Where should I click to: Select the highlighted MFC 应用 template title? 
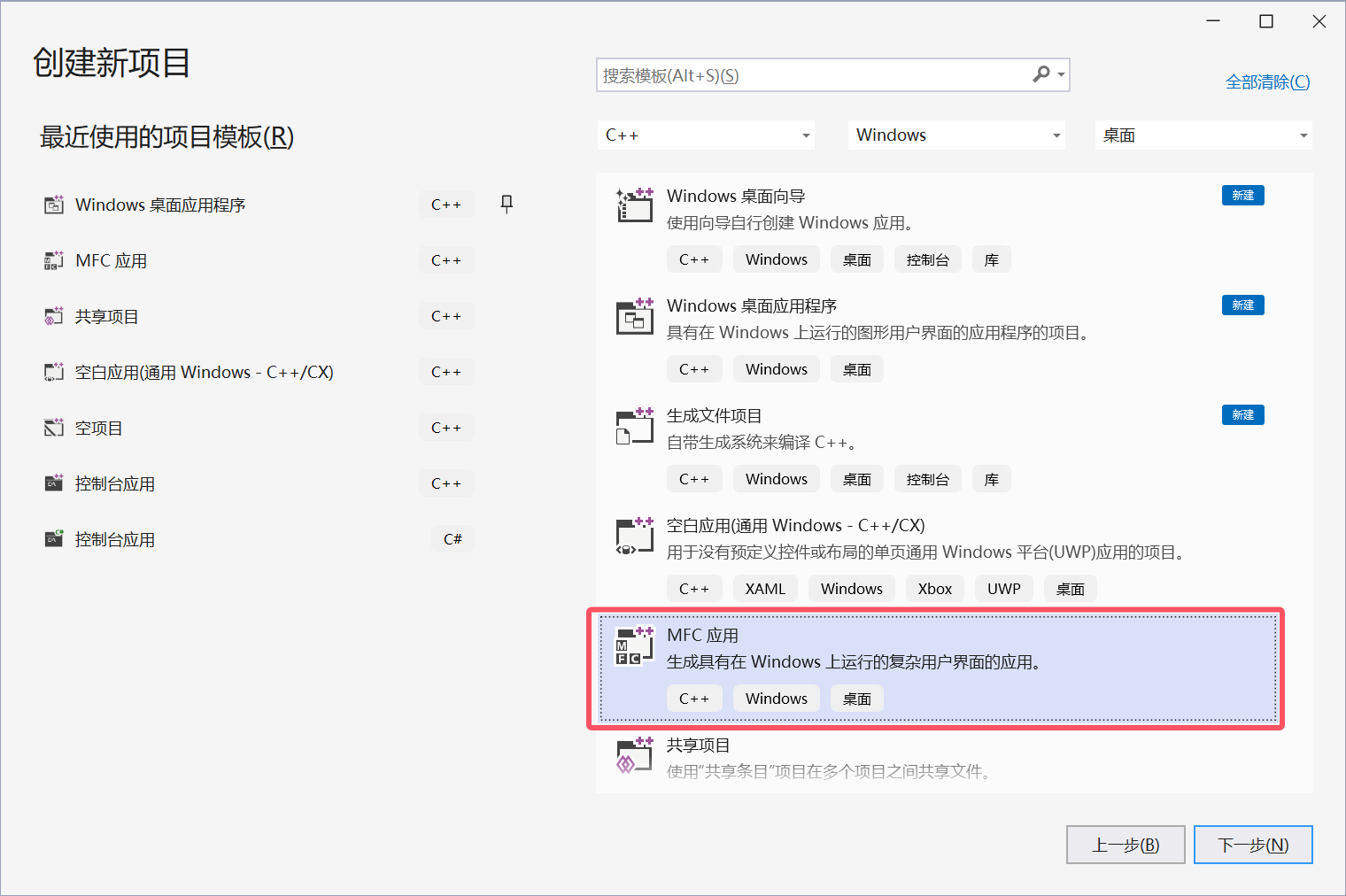702,635
